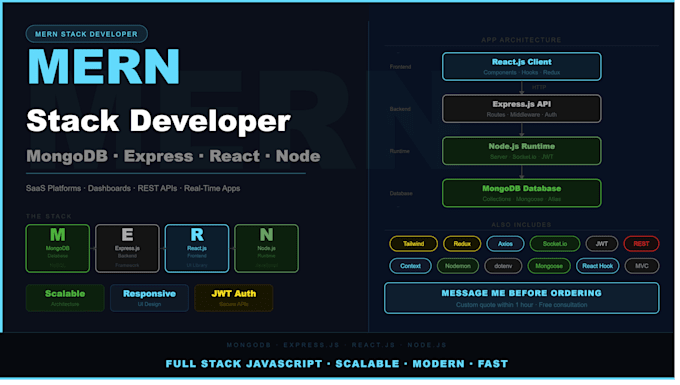The height and width of the screenshot is (385, 680).
Task: Click the JWT Auth badge
Action: coord(234,298)
